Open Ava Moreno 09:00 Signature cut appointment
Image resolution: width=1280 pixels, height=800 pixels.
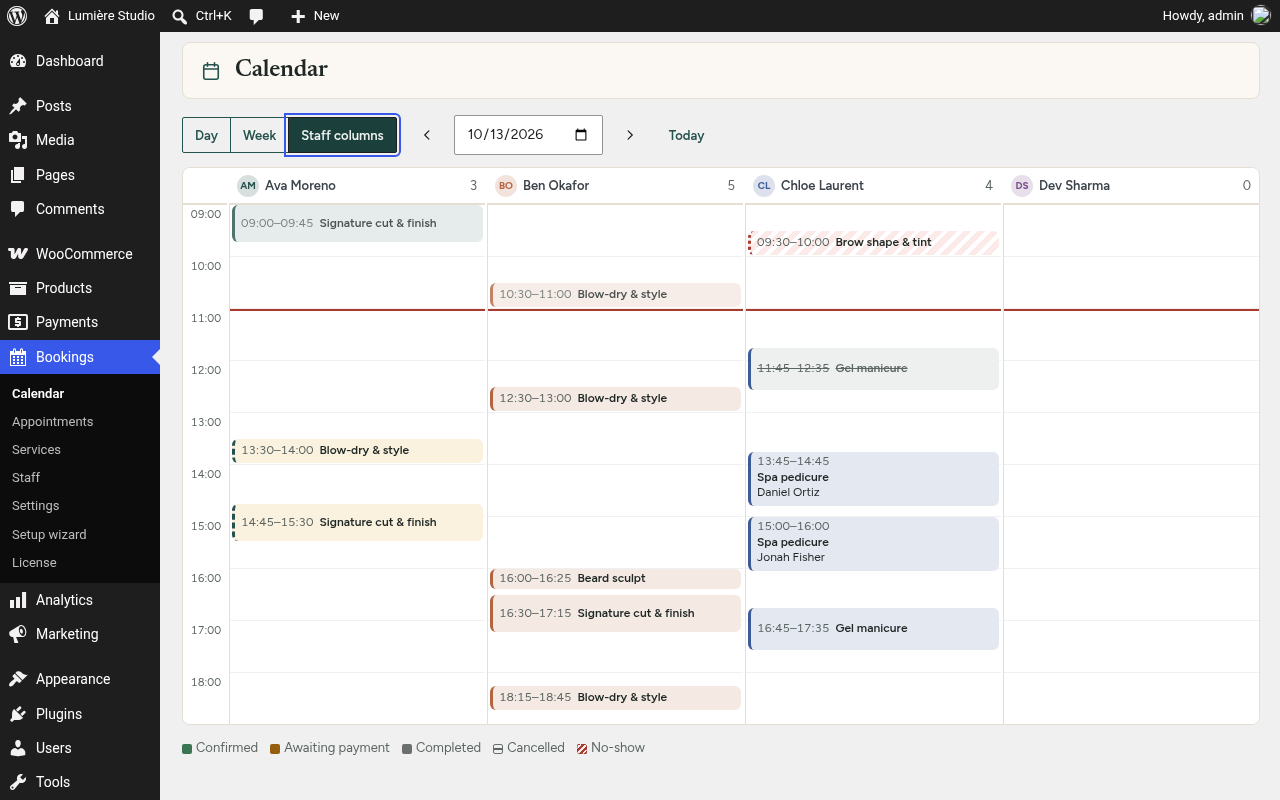click(x=358, y=223)
